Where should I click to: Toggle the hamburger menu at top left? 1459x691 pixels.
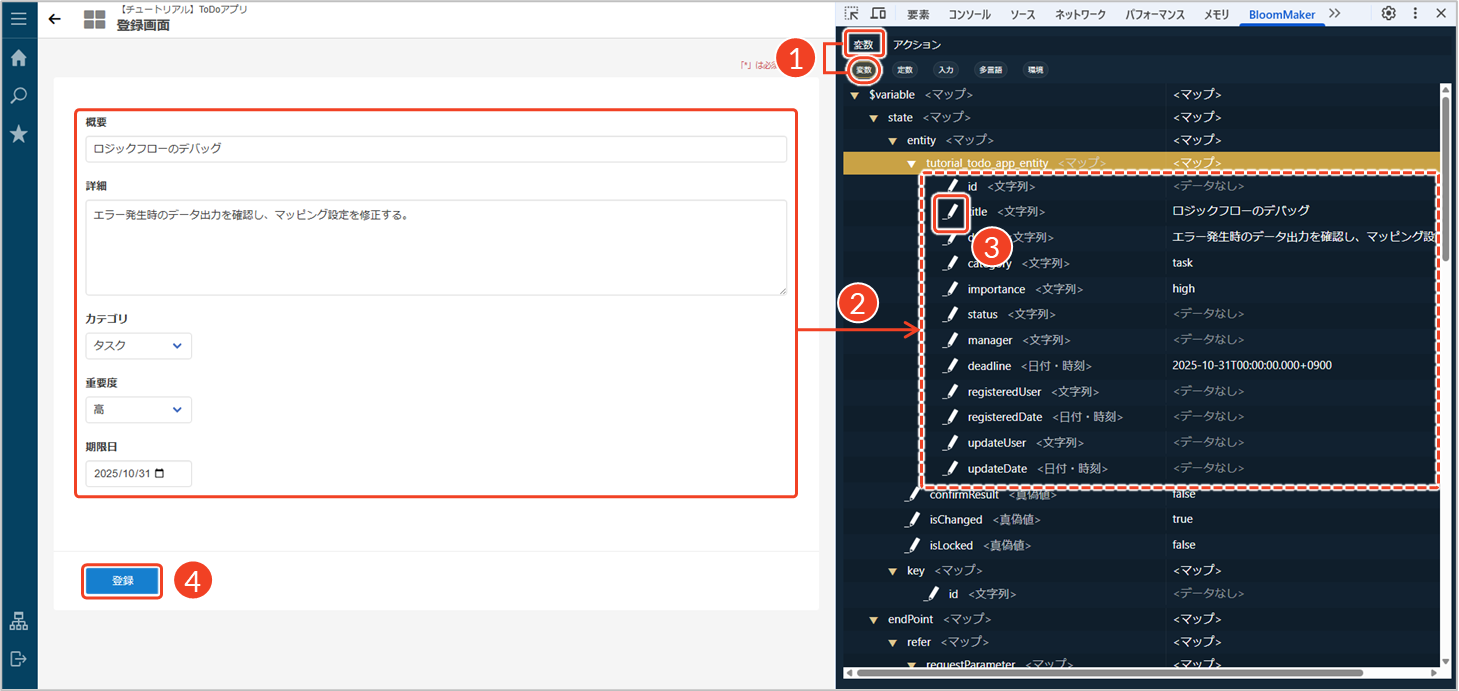(x=18, y=18)
